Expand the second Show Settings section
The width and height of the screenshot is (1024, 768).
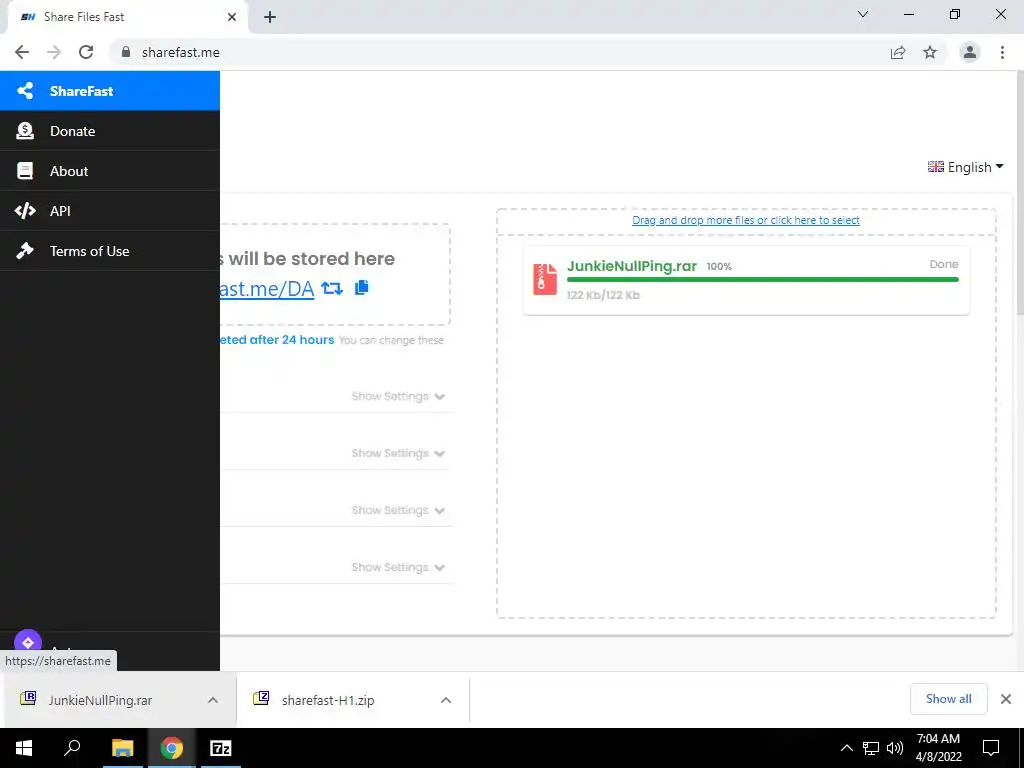398,453
